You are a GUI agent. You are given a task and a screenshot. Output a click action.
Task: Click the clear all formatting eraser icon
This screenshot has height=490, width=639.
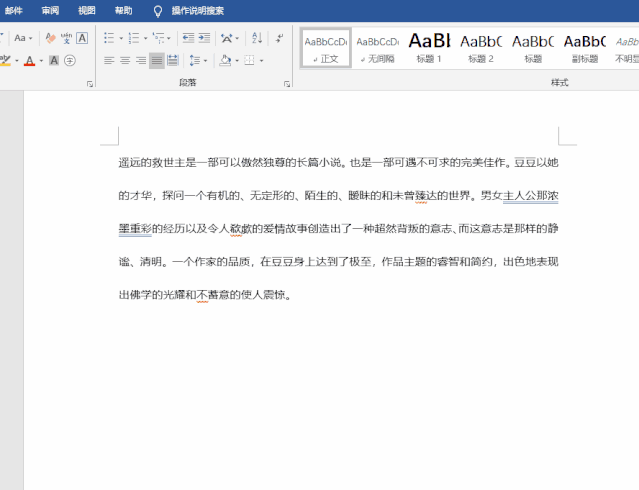(49, 38)
